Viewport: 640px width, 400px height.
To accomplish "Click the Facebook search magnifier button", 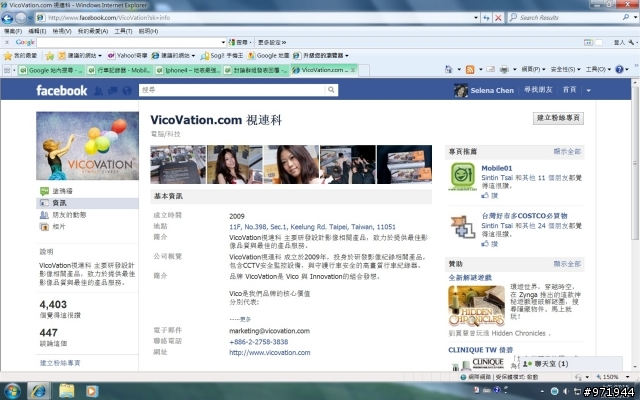I will click(x=331, y=90).
